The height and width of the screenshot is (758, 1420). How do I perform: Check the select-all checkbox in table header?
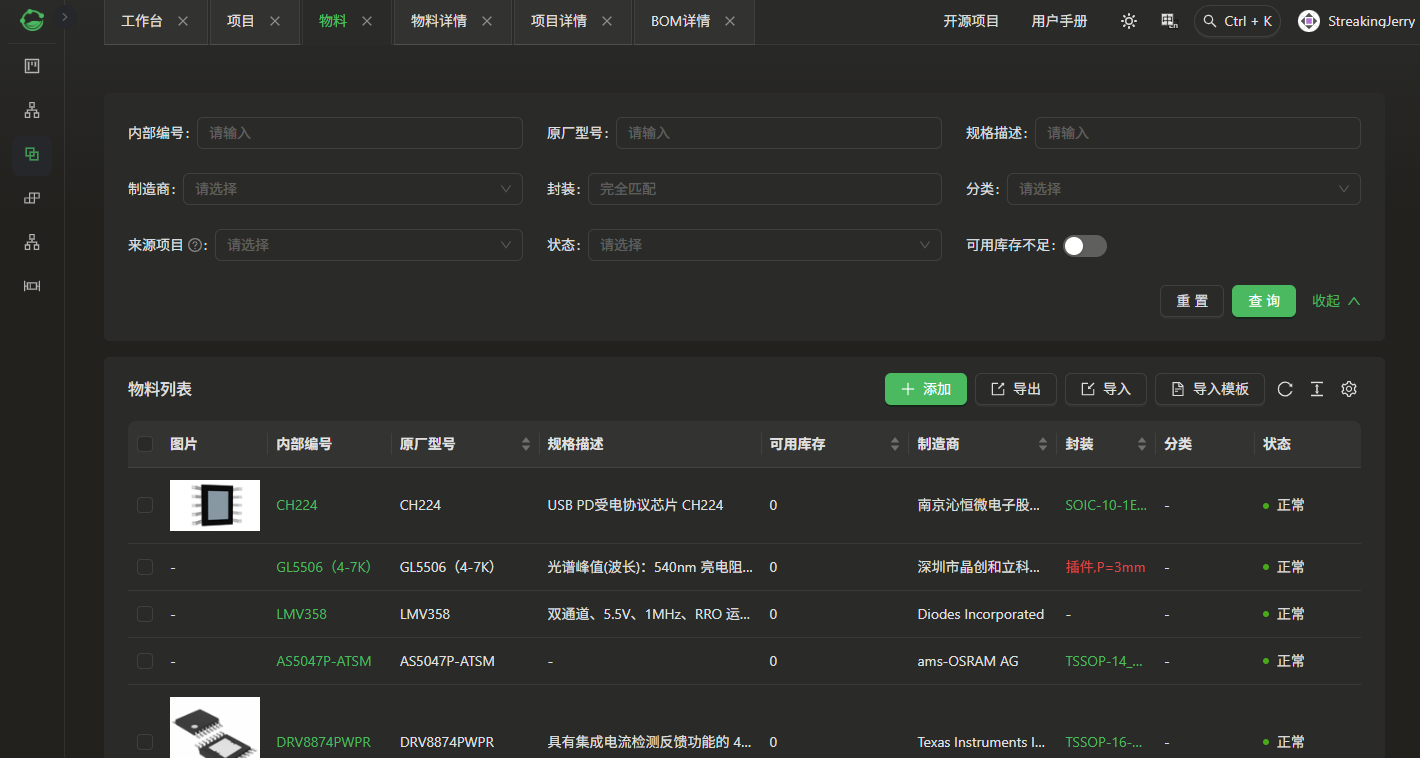click(145, 444)
